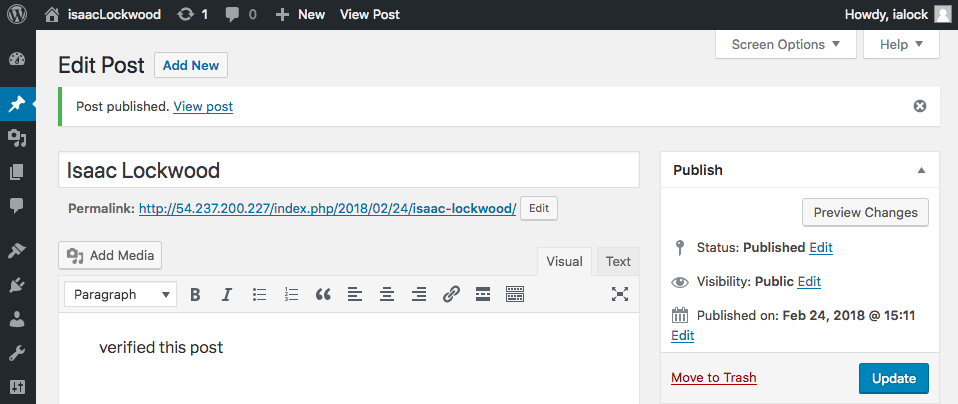
Task: Click the post title input field
Action: pyautogui.click(x=349, y=170)
